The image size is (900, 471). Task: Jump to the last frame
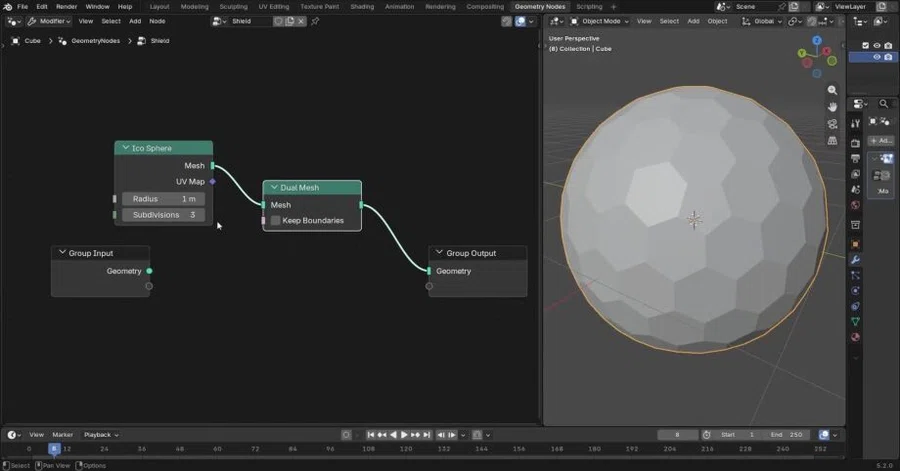click(x=426, y=435)
